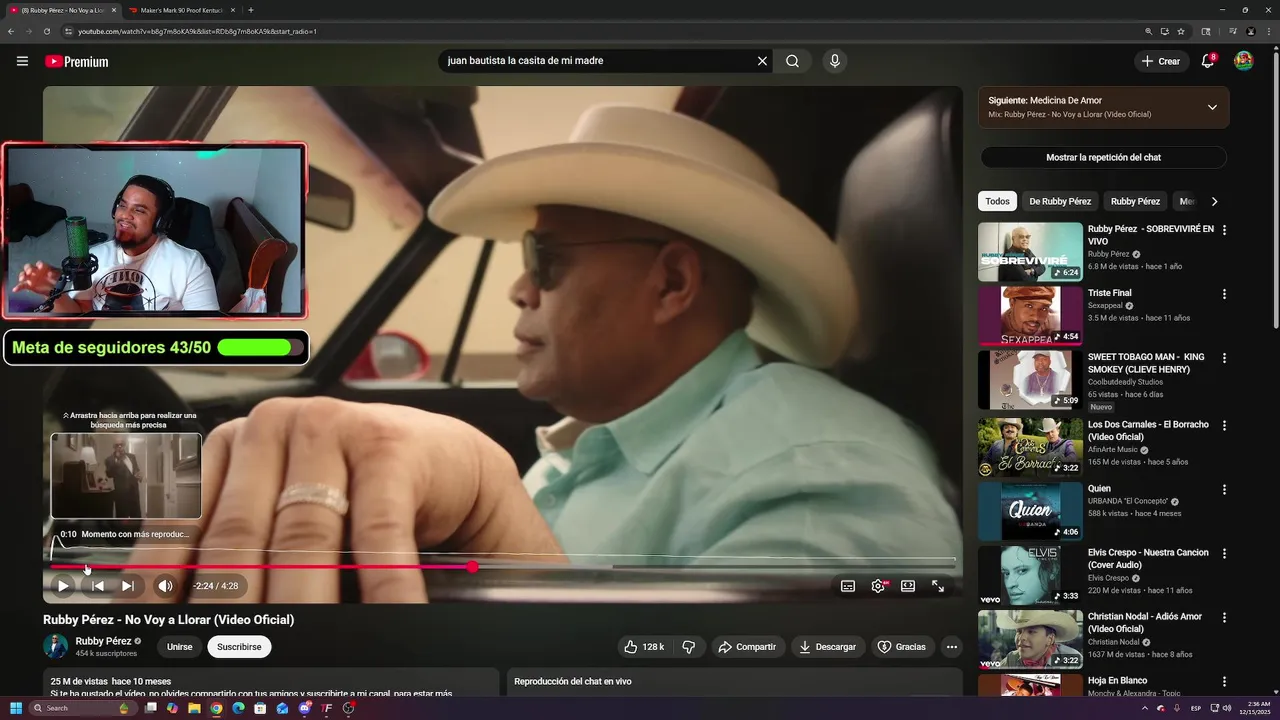Open Elvis Crespo Nuestra Cancion thumbnail
The image size is (1280, 720).
tap(1030, 576)
